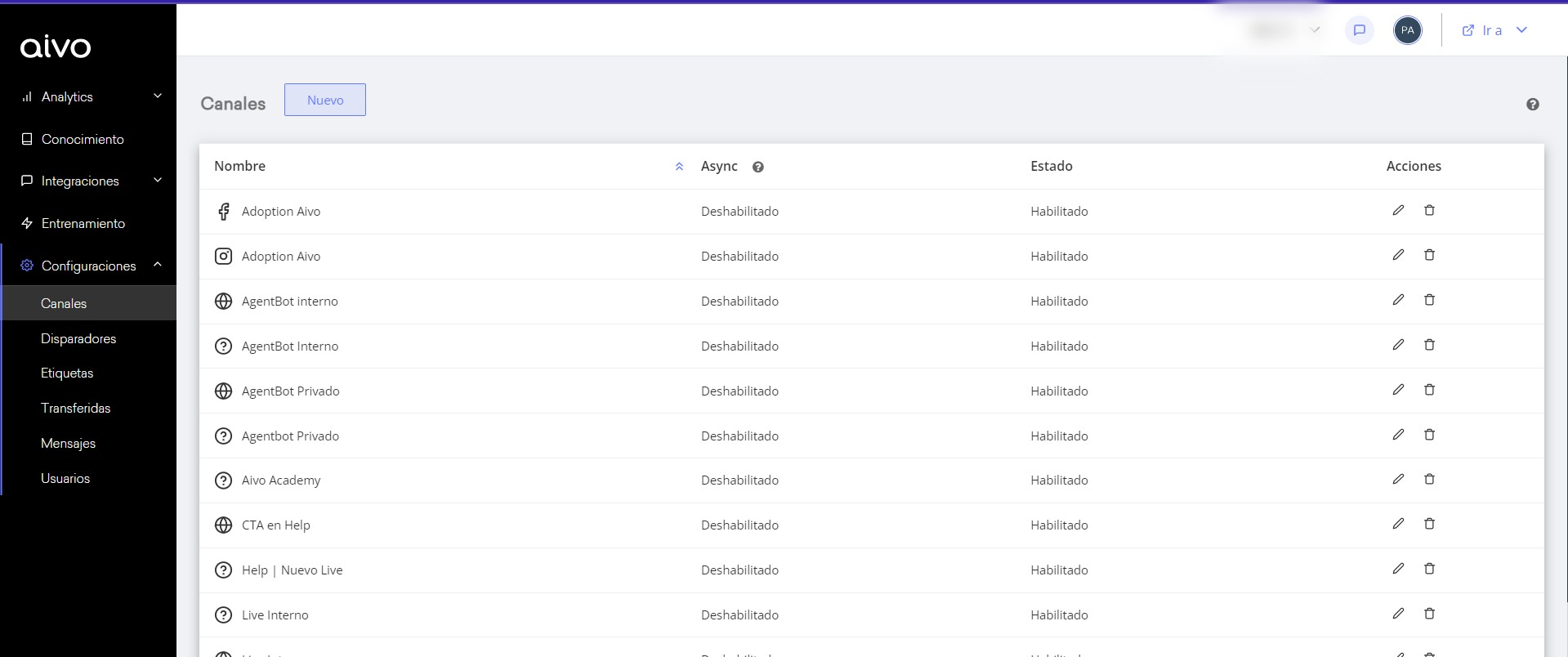Image resolution: width=1568 pixels, height=657 pixels.
Task: Collapse the Configuraciones section
Action: pyautogui.click(x=158, y=265)
